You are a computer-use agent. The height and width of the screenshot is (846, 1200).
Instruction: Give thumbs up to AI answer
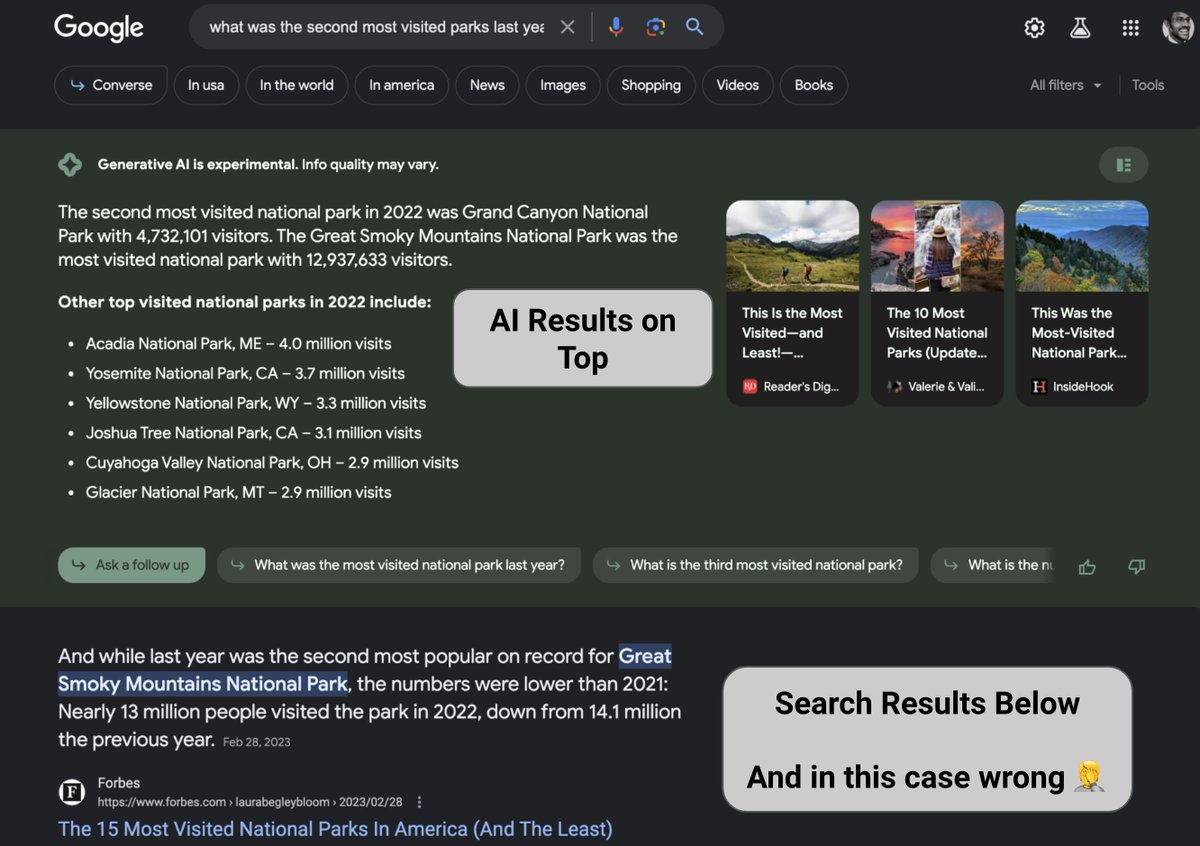point(1087,567)
